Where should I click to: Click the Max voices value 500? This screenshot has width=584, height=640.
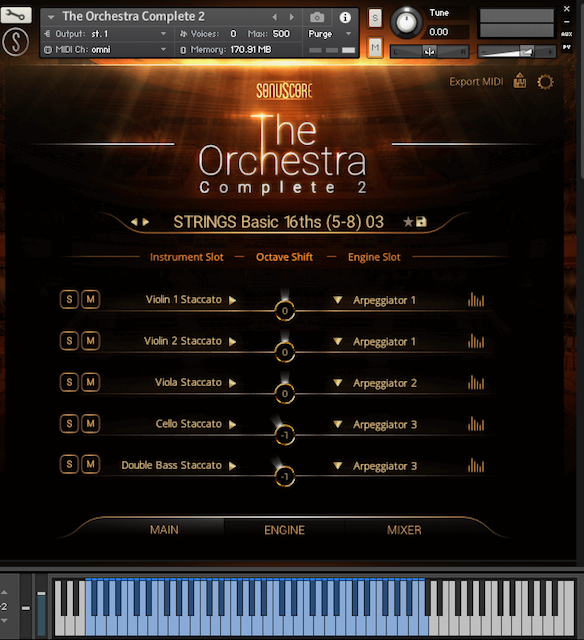point(281,33)
